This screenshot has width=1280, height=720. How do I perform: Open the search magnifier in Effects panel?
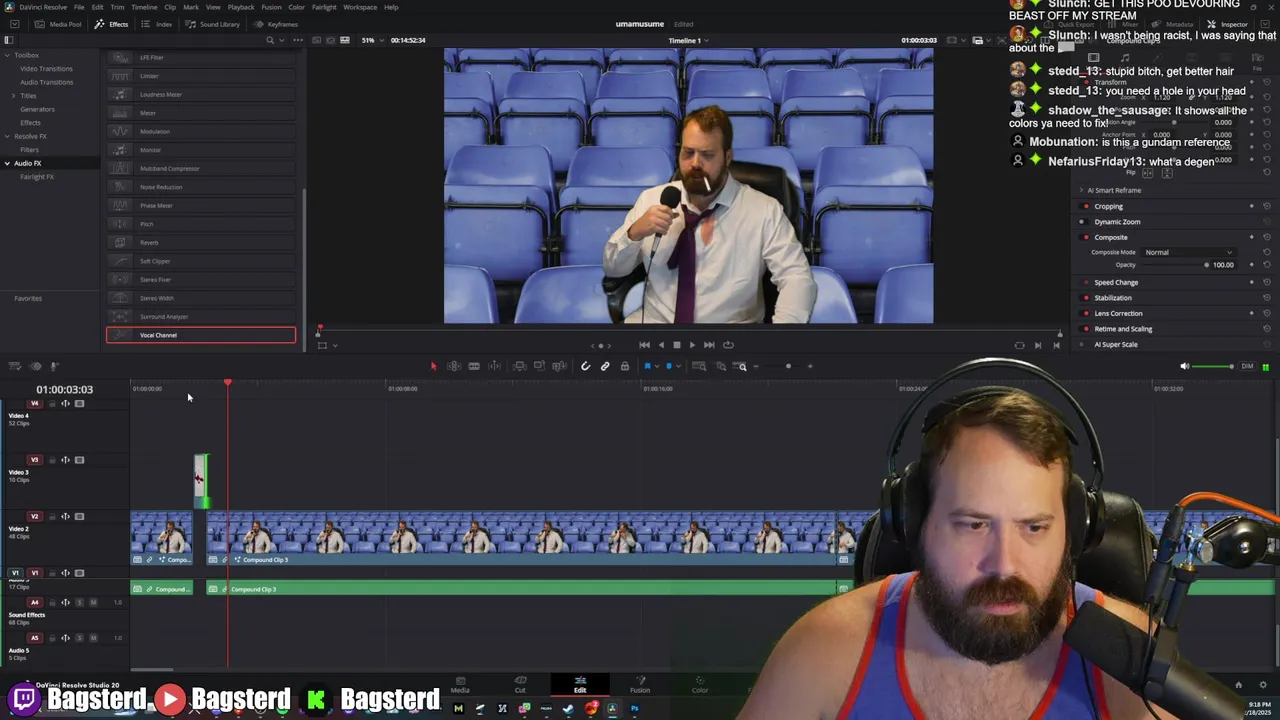click(270, 40)
